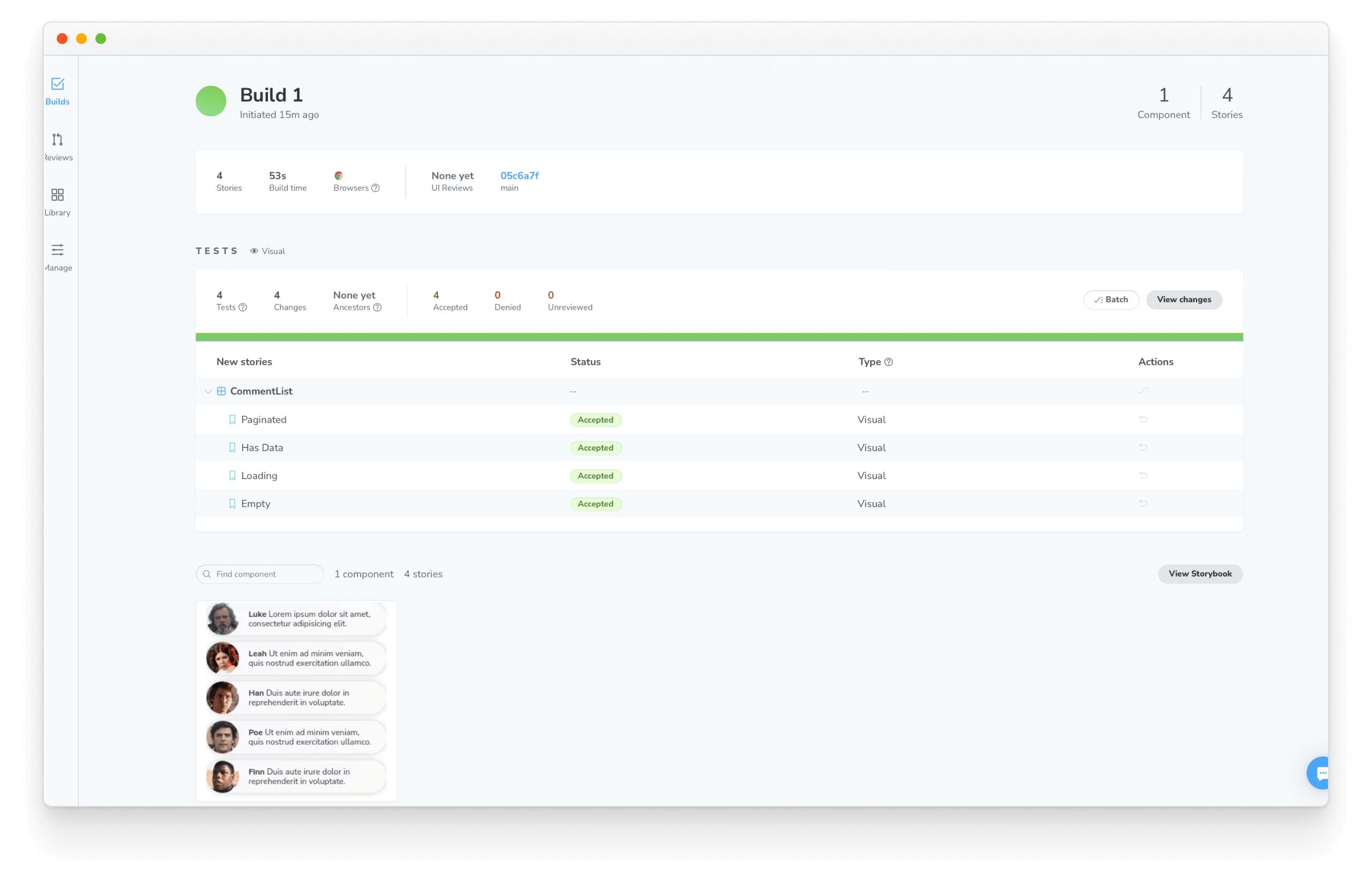Click the Visual eye icon next to TESTS
Image resolution: width=1372 pixels, height=882 pixels.
(x=254, y=251)
